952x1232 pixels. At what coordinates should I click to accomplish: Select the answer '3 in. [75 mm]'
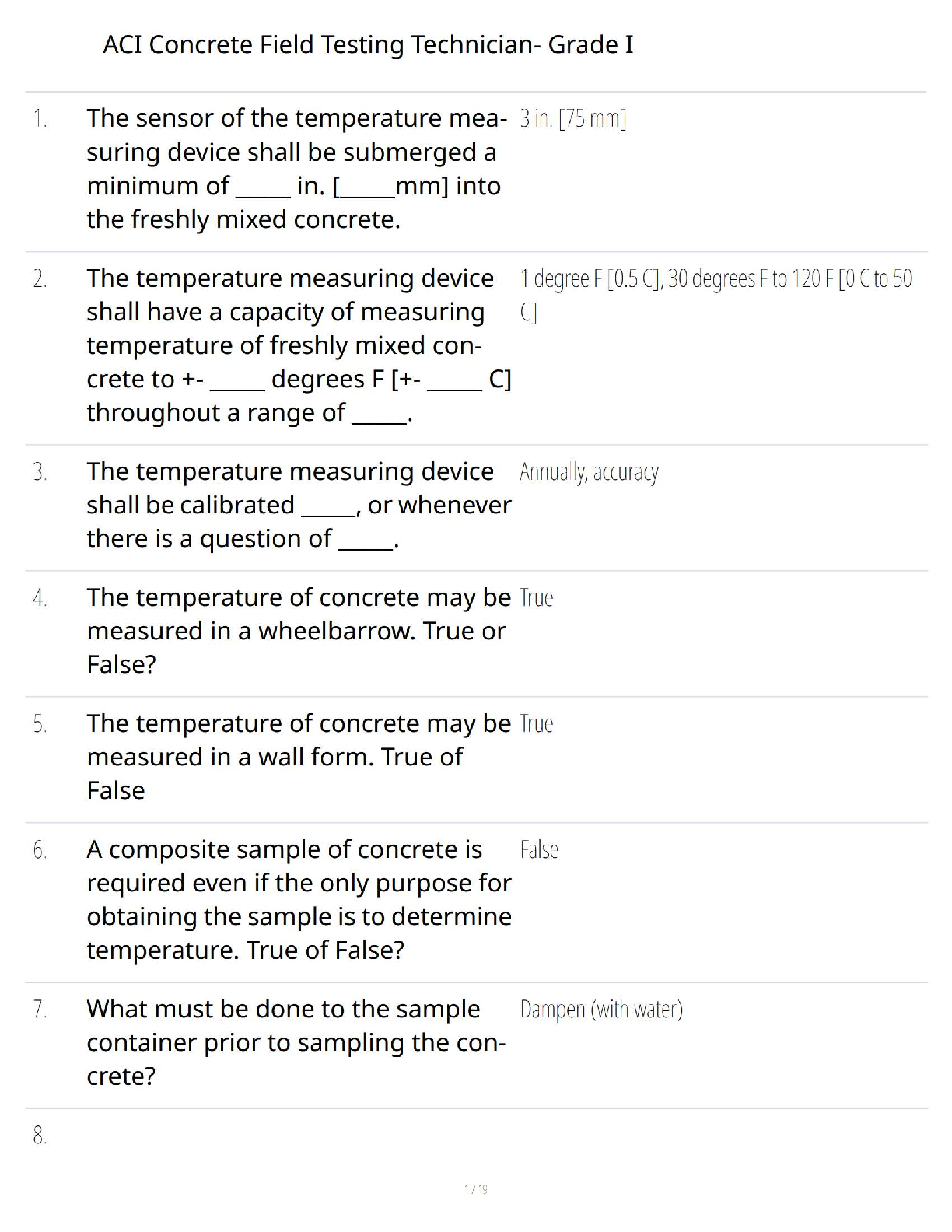[573, 119]
